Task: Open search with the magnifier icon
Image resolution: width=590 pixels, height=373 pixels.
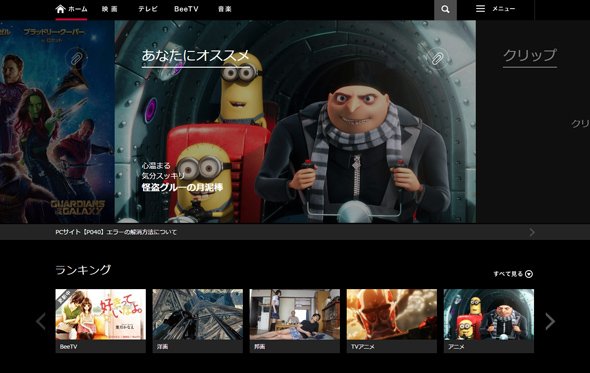Action: click(445, 9)
